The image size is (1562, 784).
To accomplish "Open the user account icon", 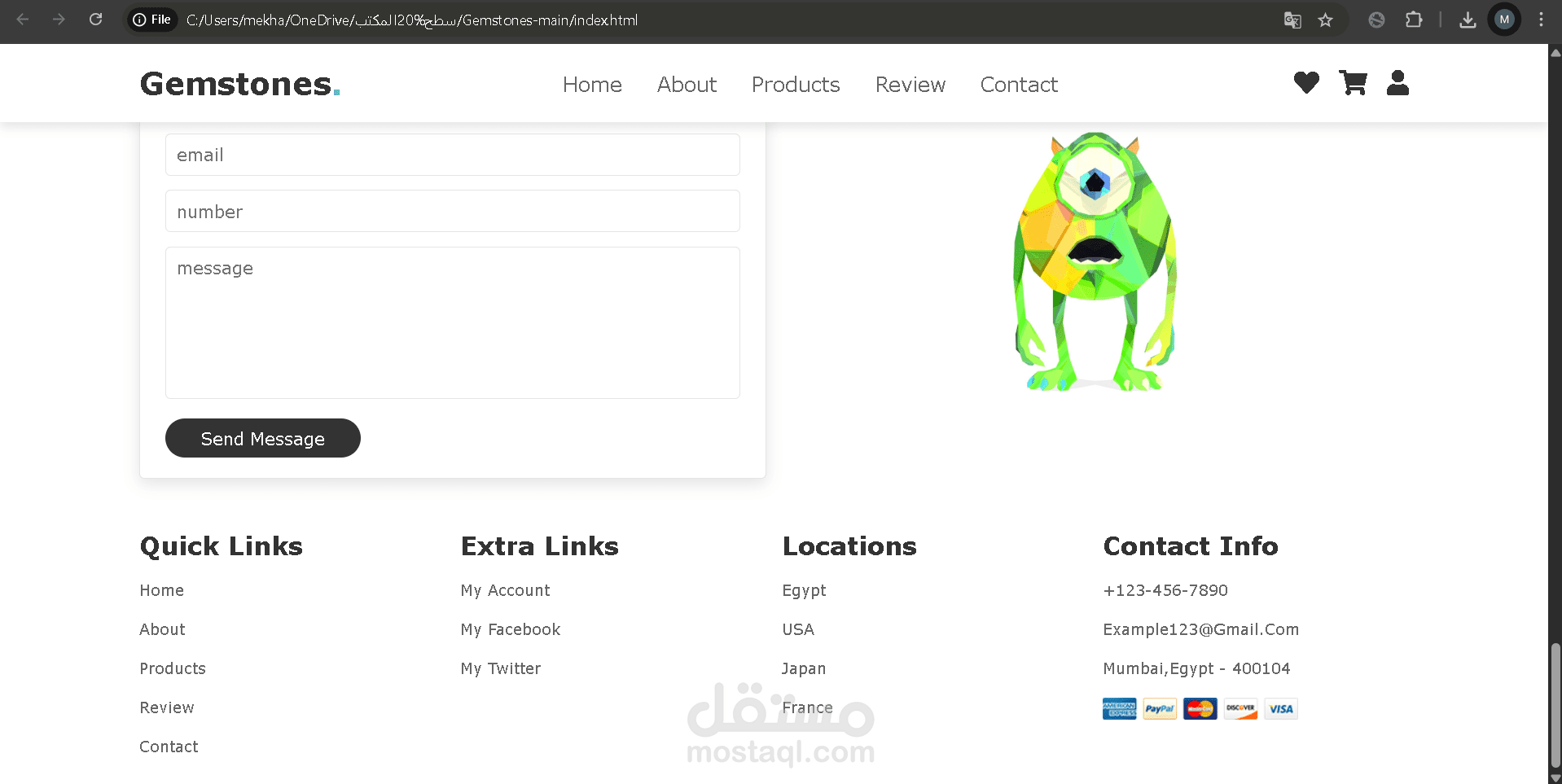I will [1397, 83].
